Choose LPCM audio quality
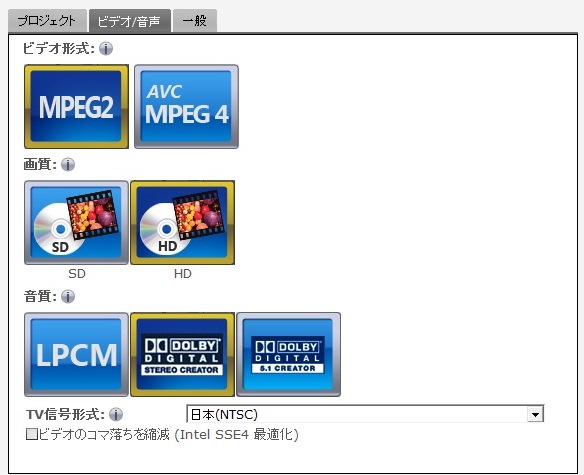Screen dimensions: 584x475 point(76,354)
